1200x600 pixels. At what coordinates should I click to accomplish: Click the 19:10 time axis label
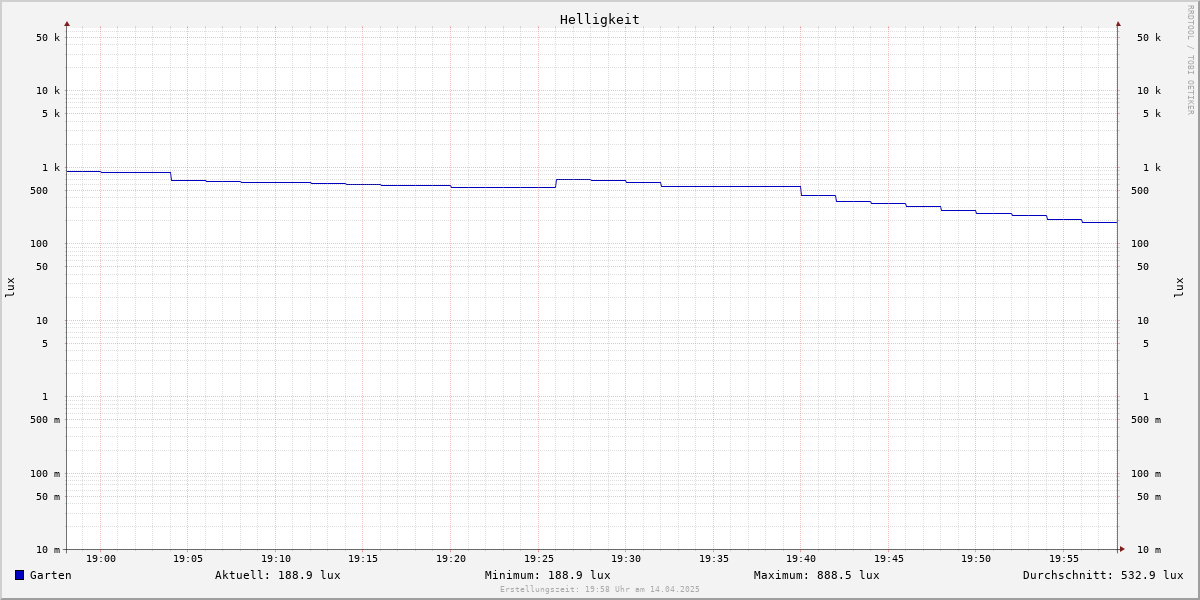(276, 559)
